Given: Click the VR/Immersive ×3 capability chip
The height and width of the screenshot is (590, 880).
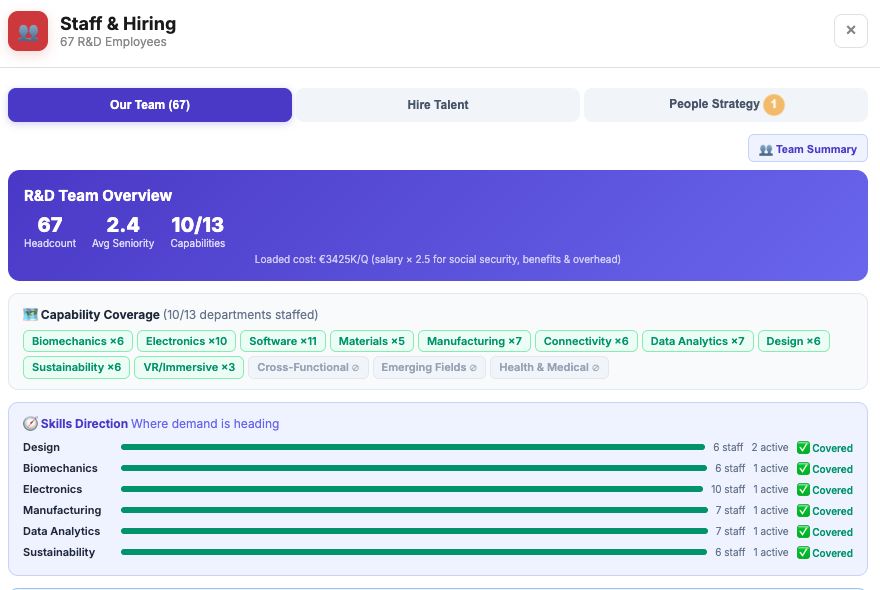Looking at the screenshot, I should (x=188, y=368).
